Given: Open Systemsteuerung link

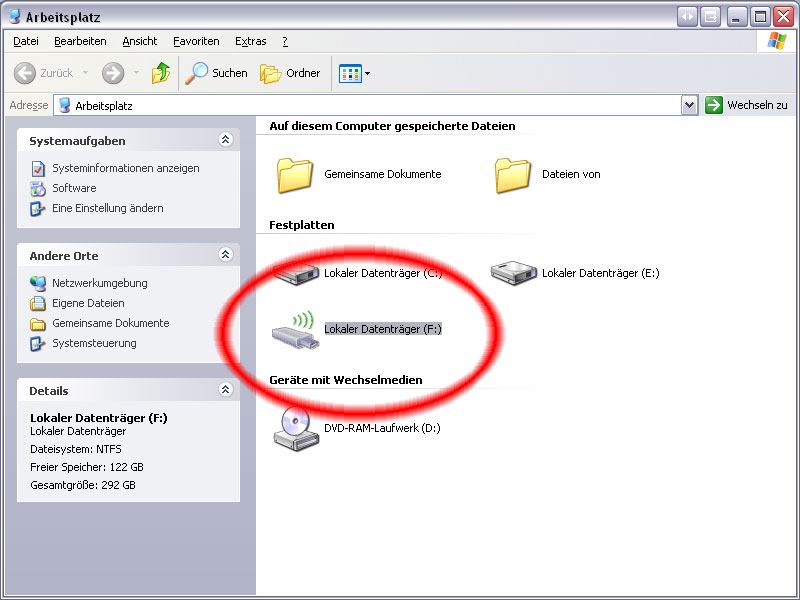Looking at the screenshot, I should 94,343.
